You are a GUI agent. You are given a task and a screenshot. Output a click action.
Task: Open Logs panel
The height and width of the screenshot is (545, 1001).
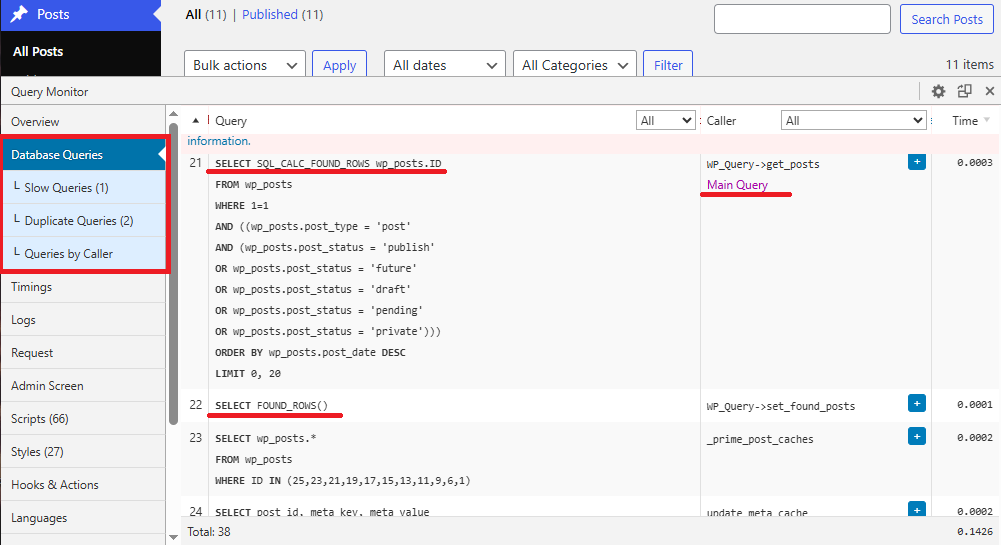click(83, 320)
